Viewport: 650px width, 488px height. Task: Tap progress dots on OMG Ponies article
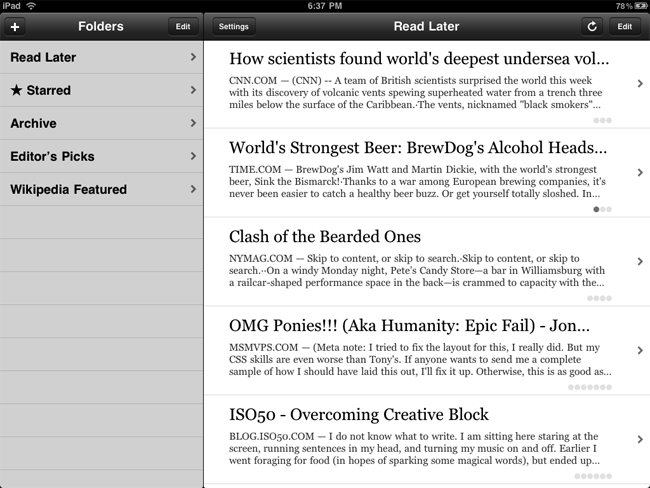pos(590,387)
